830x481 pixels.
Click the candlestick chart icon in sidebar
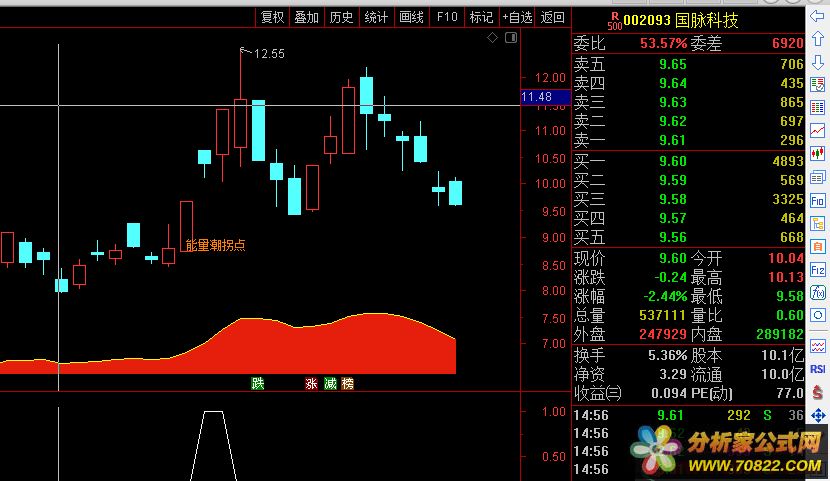point(818,153)
